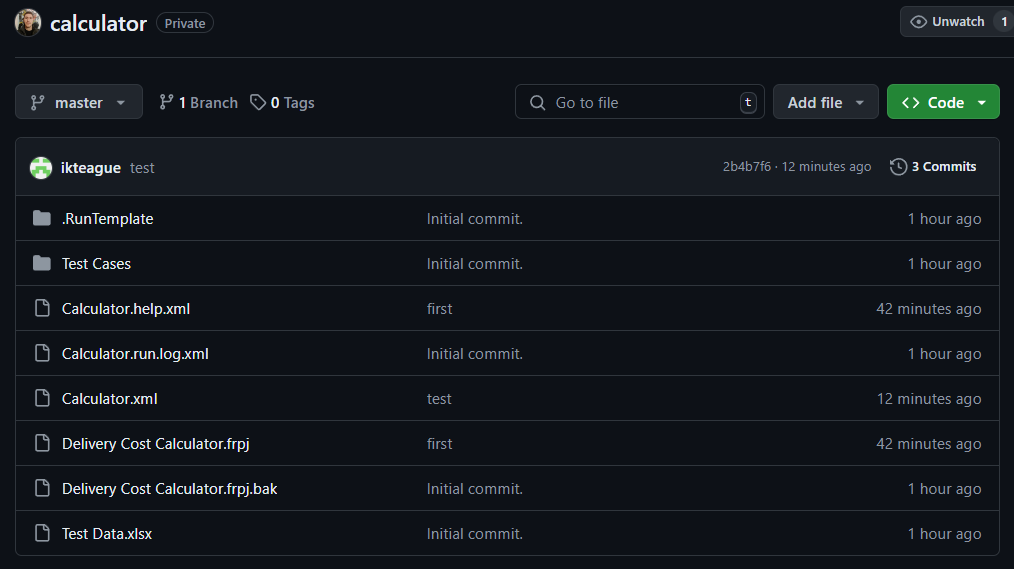1014x569 pixels.
Task: Click '12 minutes ago' on Calculator.xml row
Action: 929,398
